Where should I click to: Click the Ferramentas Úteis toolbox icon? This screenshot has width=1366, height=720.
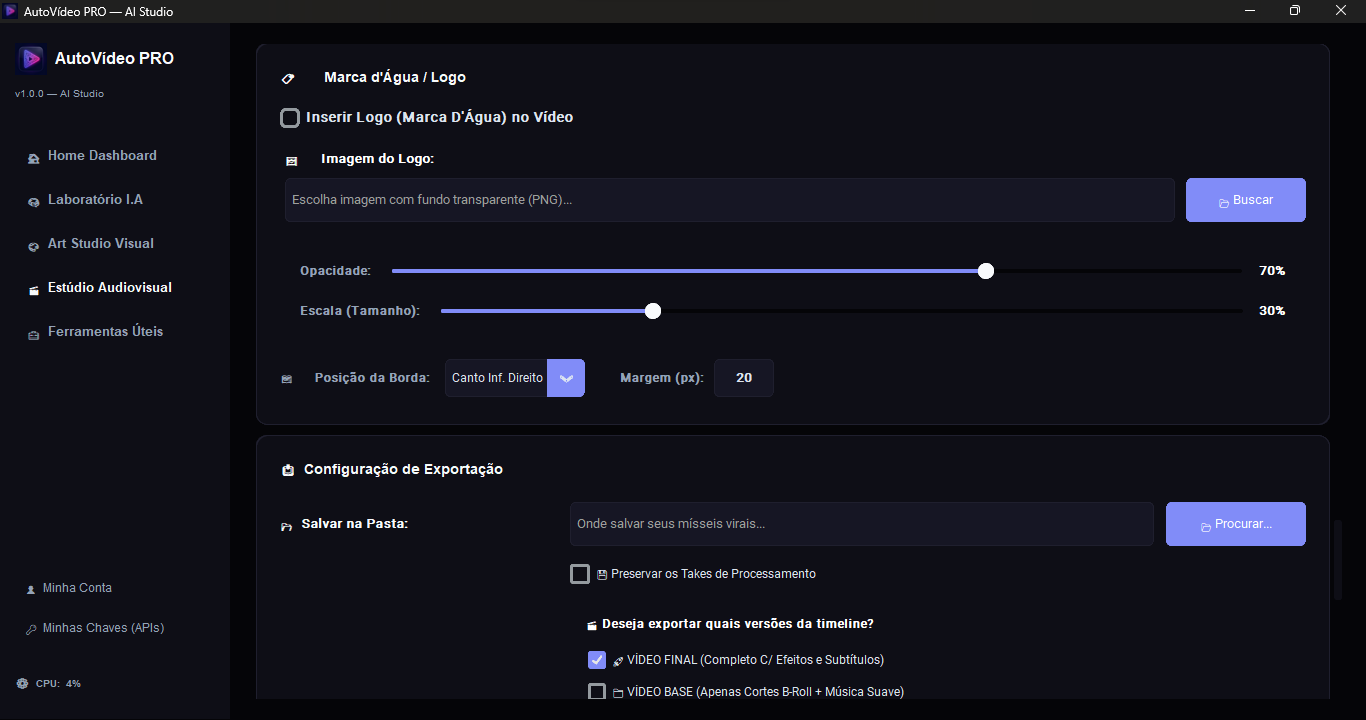pos(33,333)
